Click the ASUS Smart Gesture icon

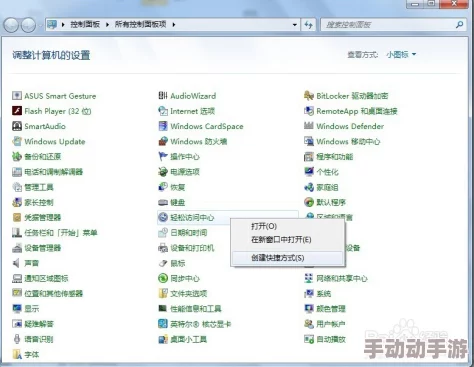(17, 96)
